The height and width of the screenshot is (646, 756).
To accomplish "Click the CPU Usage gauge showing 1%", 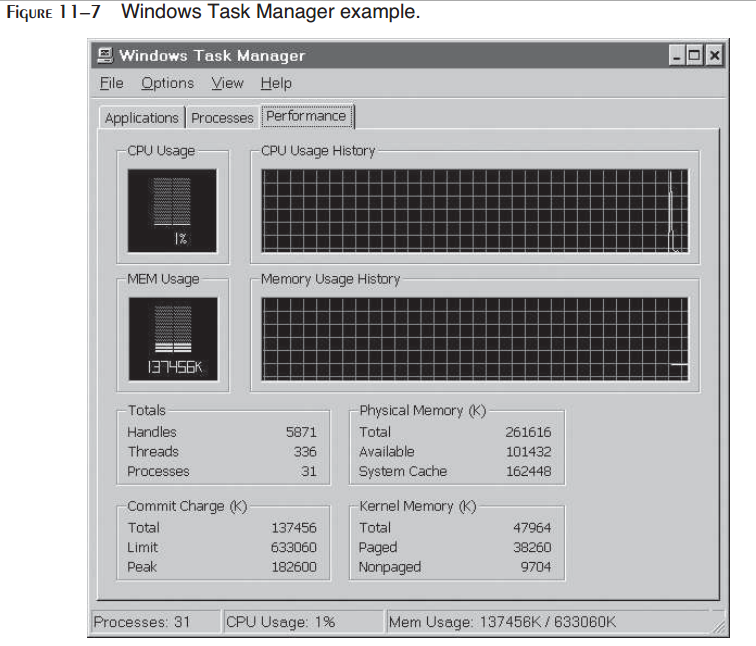I will [x=172, y=211].
